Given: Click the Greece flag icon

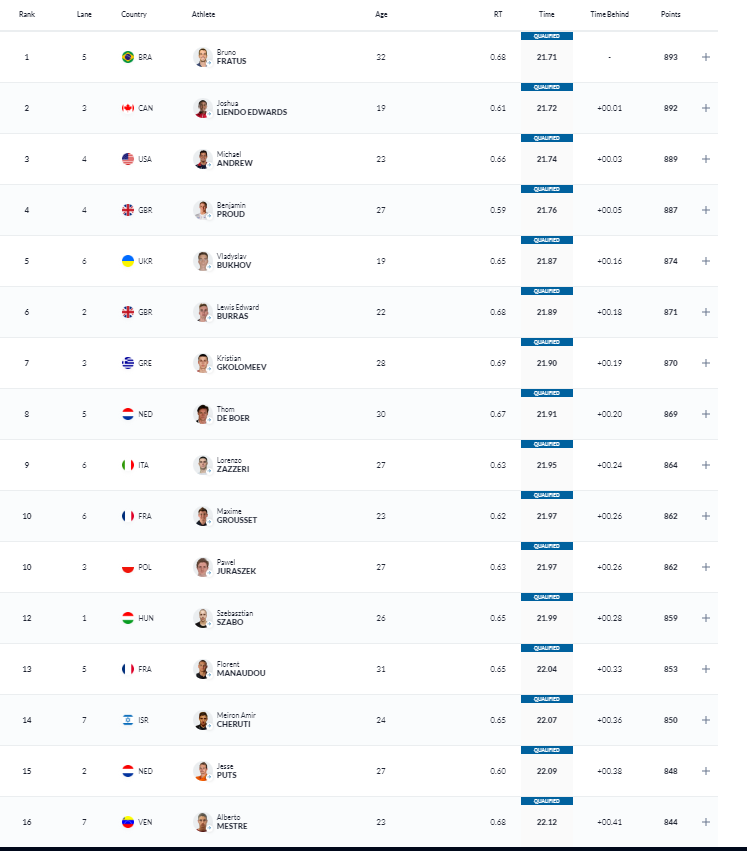Looking at the screenshot, I should point(127,363).
